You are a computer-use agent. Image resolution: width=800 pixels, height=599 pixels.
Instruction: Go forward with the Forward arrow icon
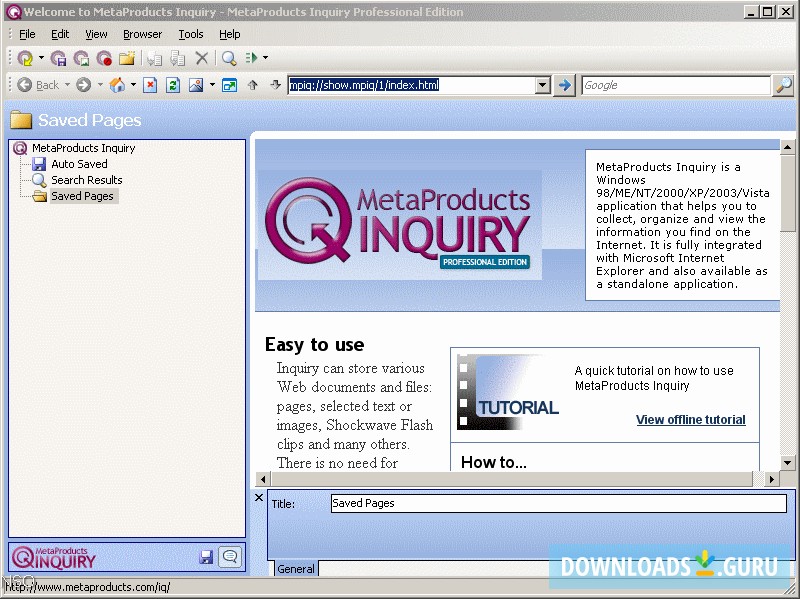point(84,85)
